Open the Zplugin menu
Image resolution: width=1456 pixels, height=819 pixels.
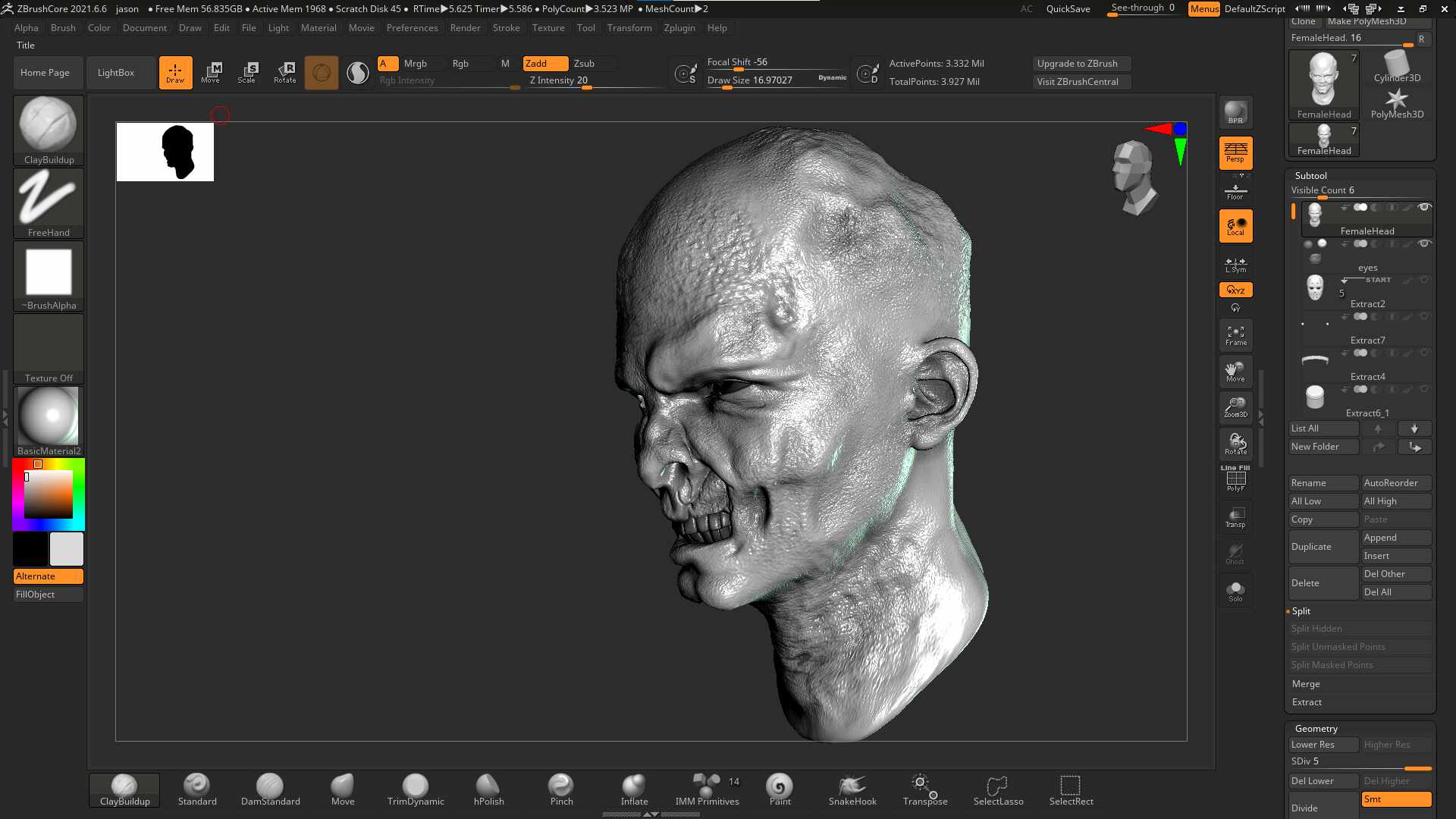click(679, 28)
